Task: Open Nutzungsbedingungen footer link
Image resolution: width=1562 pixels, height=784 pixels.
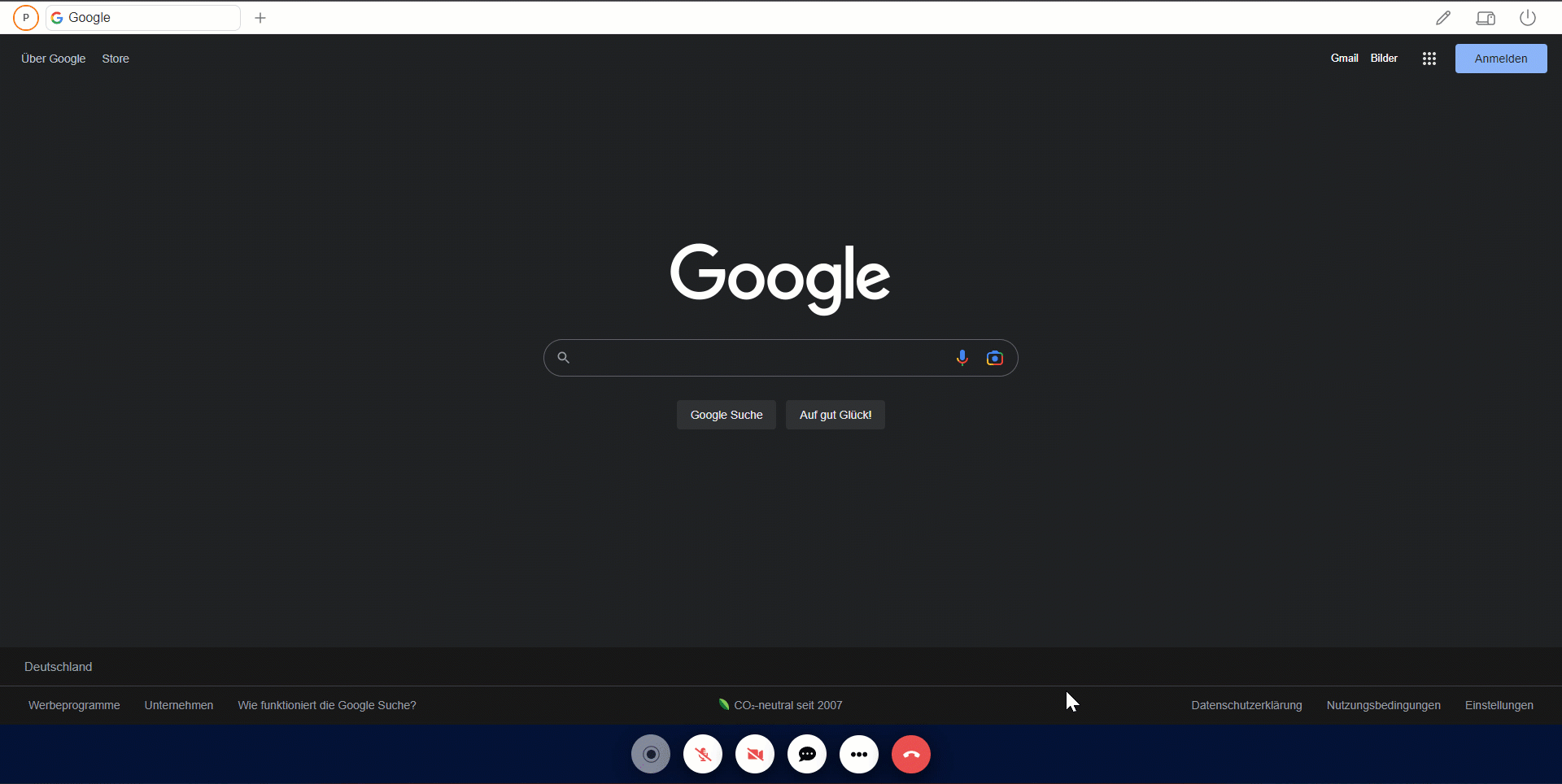Action: pos(1383,705)
